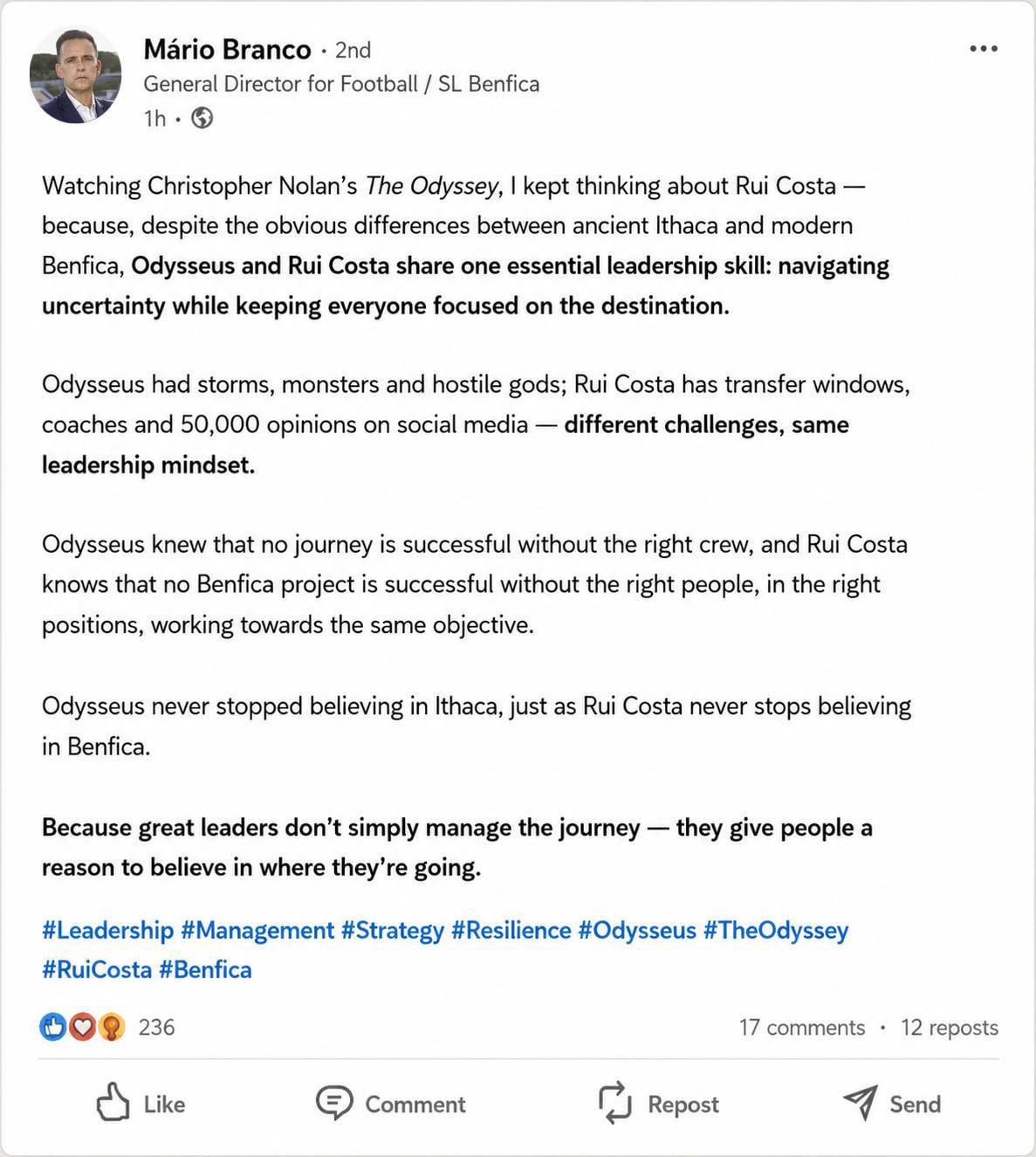Click the blue like reaction emoji
Image resolution: width=1036 pixels, height=1157 pixels.
[x=54, y=1027]
